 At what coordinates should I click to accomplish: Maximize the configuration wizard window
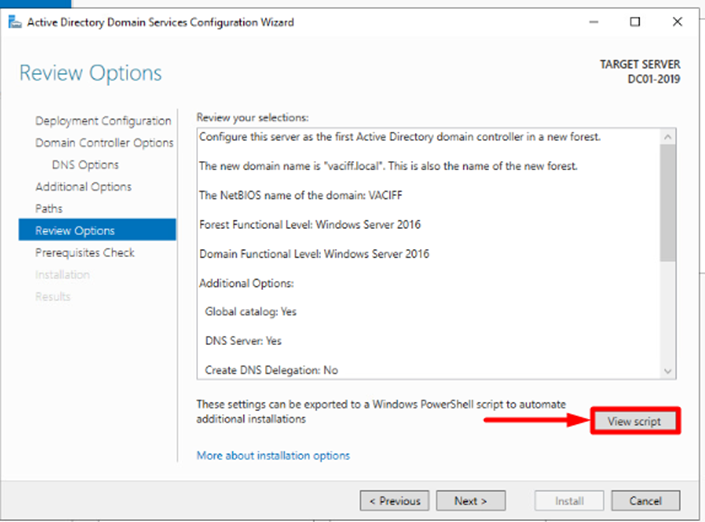point(635,22)
